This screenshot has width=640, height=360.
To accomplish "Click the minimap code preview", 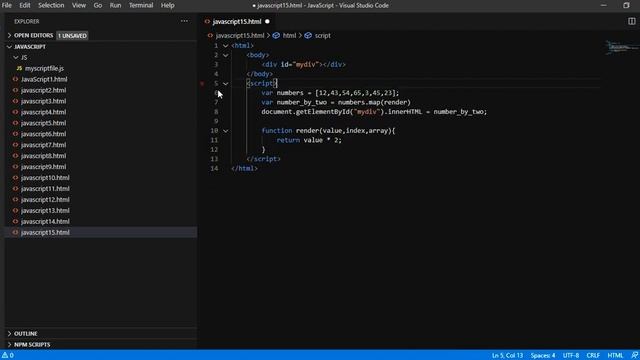I will point(621,47).
